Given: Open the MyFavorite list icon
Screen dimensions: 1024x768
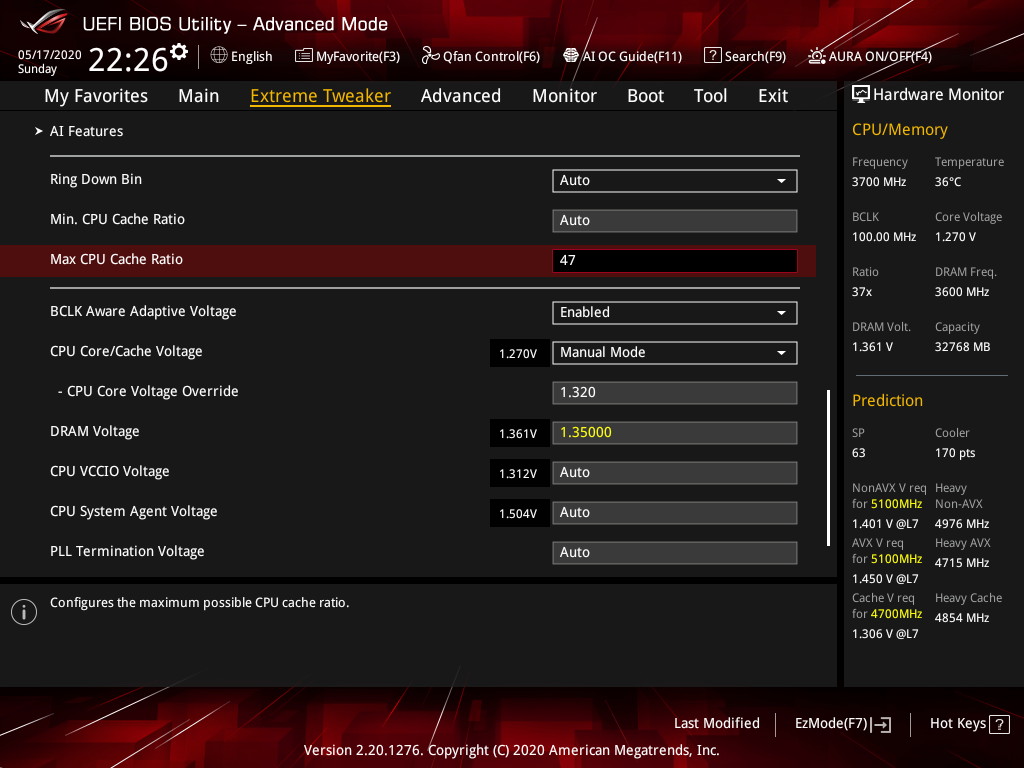Looking at the screenshot, I should click(303, 56).
